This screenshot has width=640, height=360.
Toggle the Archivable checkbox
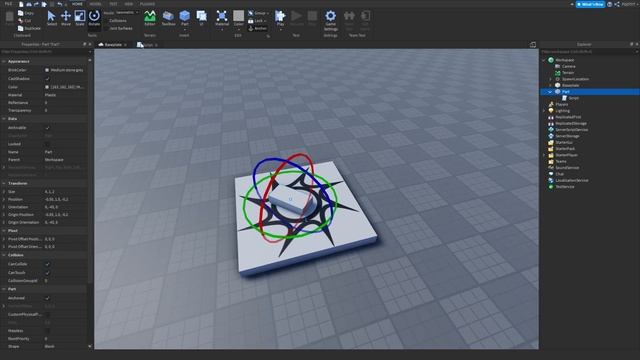pos(47,128)
